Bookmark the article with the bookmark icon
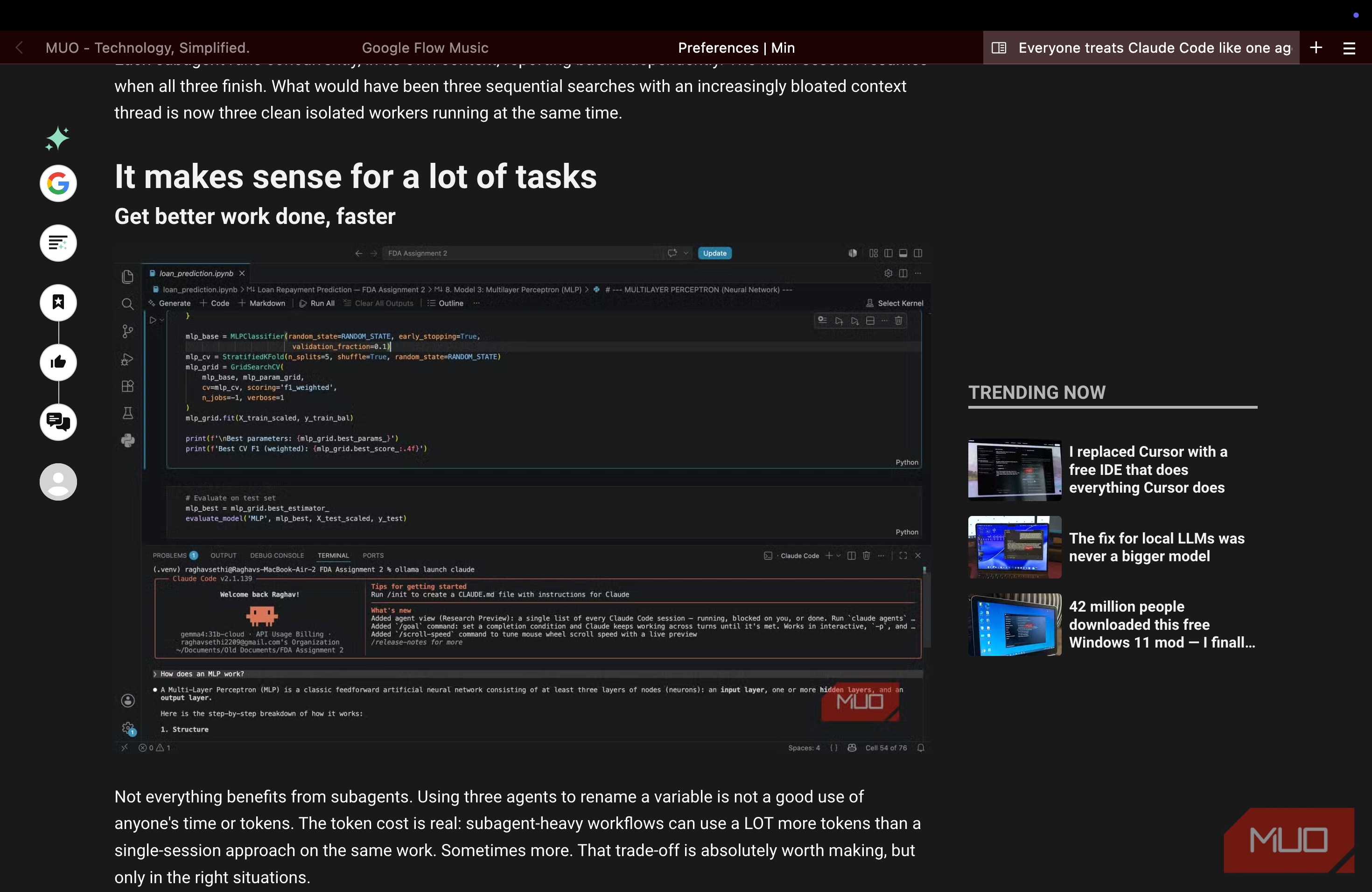 [x=58, y=302]
